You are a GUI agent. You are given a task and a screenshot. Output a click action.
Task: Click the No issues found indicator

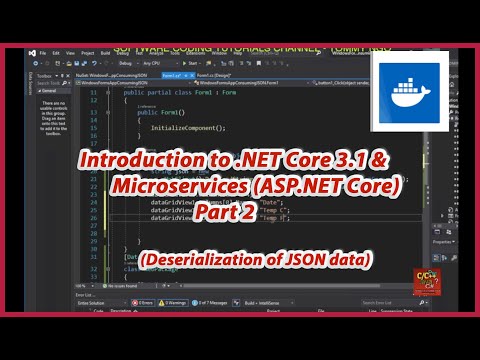coord(120,286)
